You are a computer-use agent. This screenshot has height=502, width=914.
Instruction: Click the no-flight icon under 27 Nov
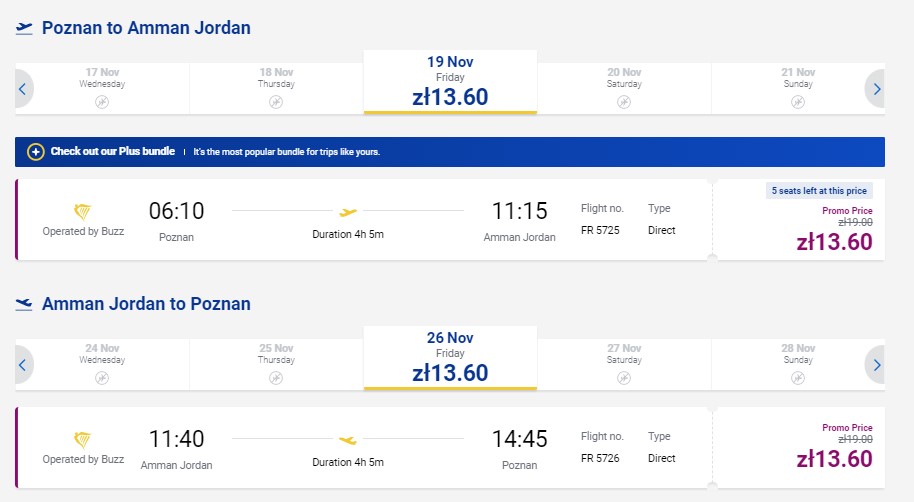624,378
